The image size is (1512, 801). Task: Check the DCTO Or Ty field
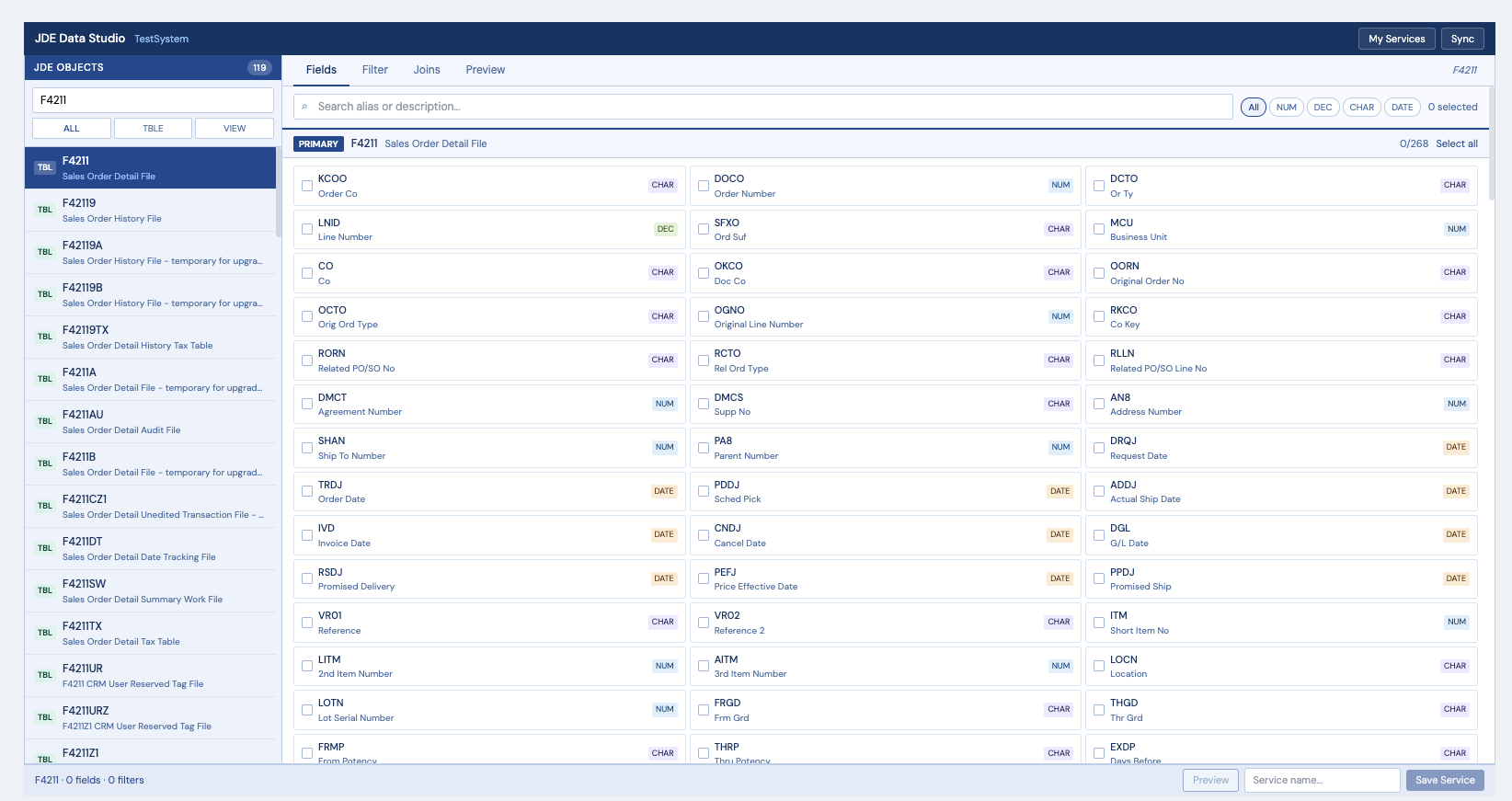pos(1099,186)
